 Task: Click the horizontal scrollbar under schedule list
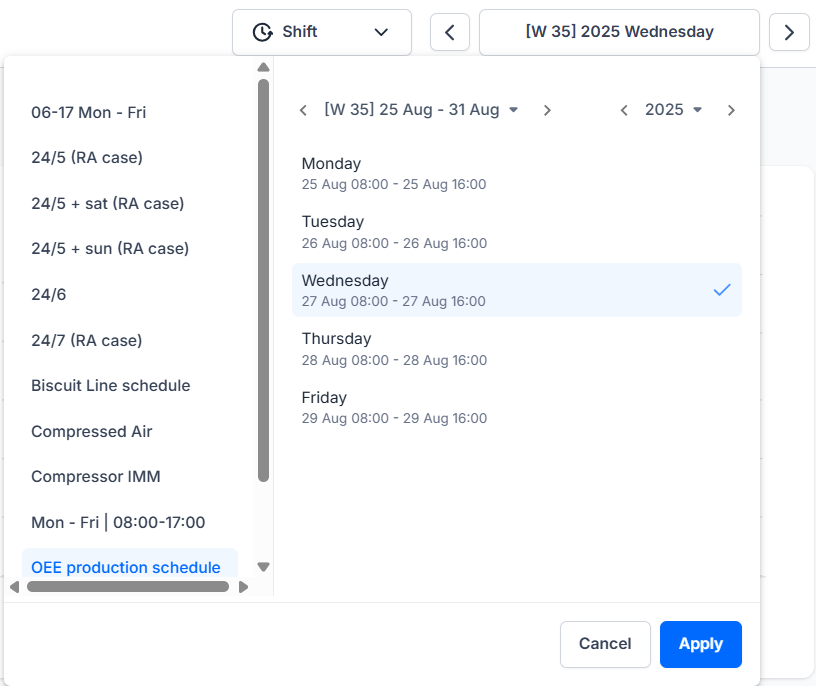(128, 587)
